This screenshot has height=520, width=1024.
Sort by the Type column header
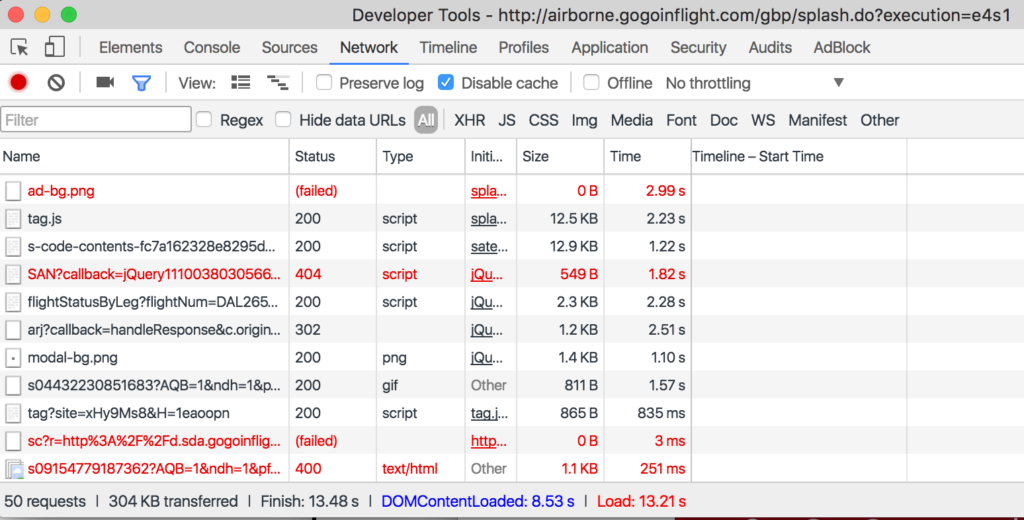click(421, 157)
